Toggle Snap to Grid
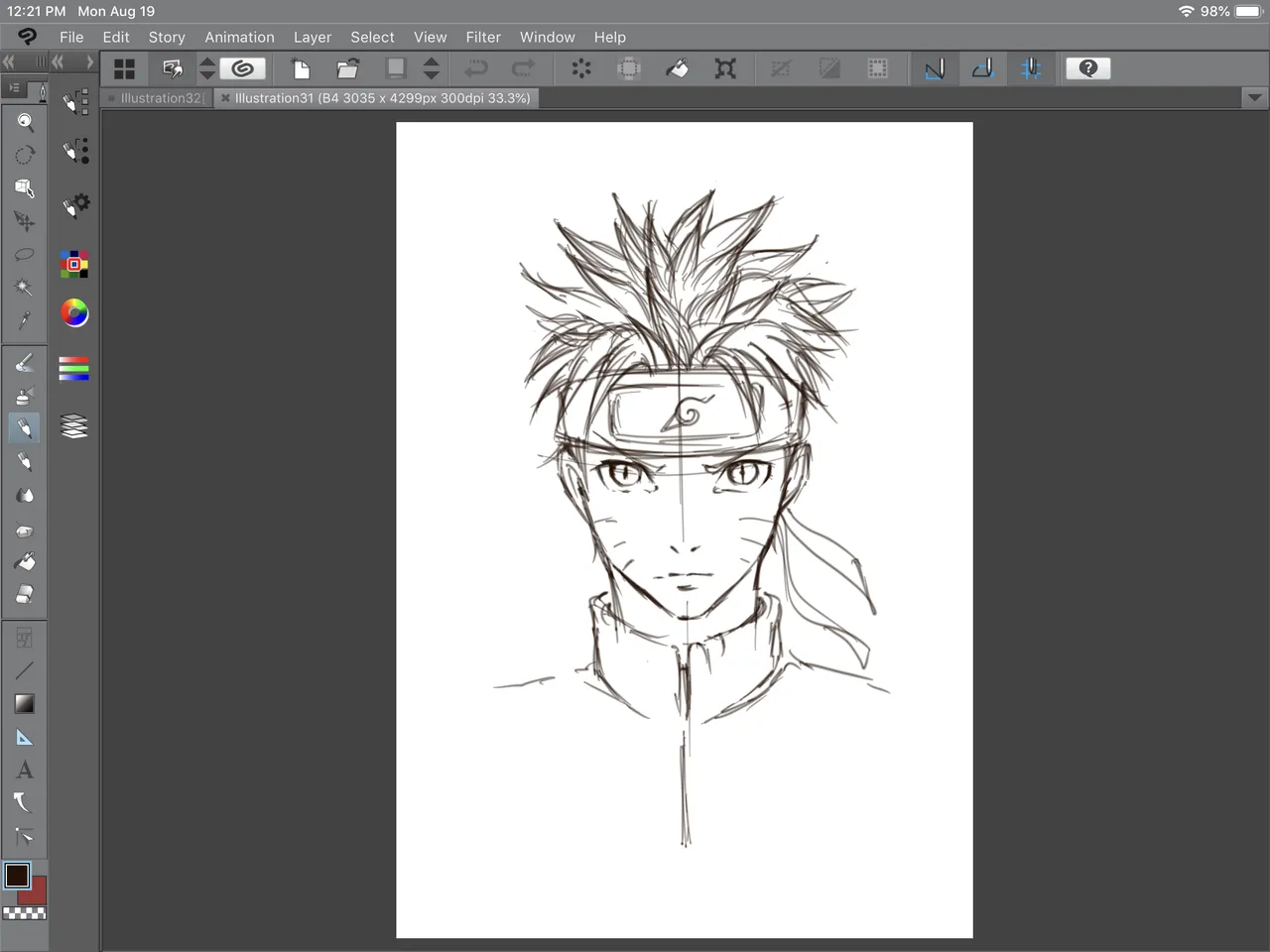Image resolution: width=1270 pixels, height=952 pixels. click(1031, 68)
